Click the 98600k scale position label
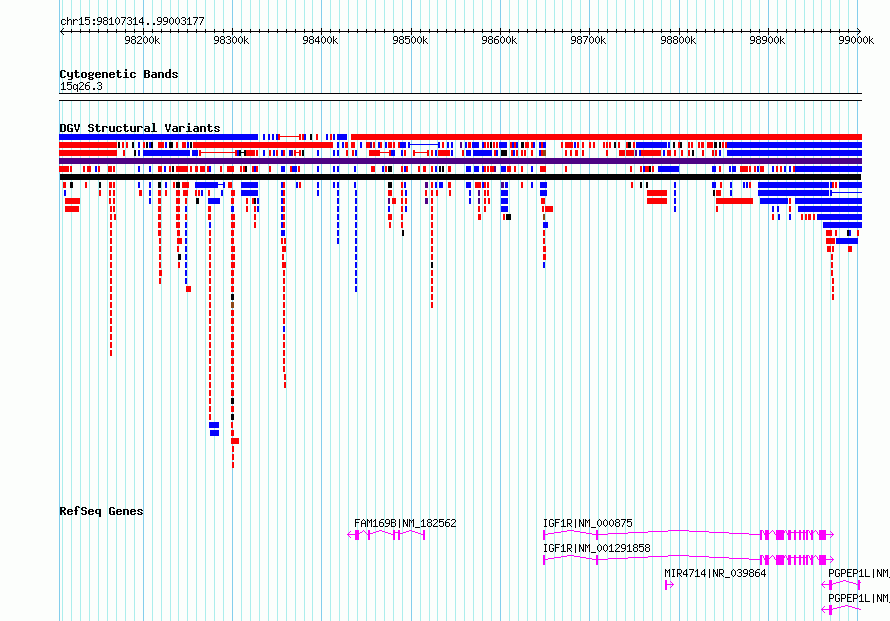Viewport: 890px width, 621px height. coord(499,40)
